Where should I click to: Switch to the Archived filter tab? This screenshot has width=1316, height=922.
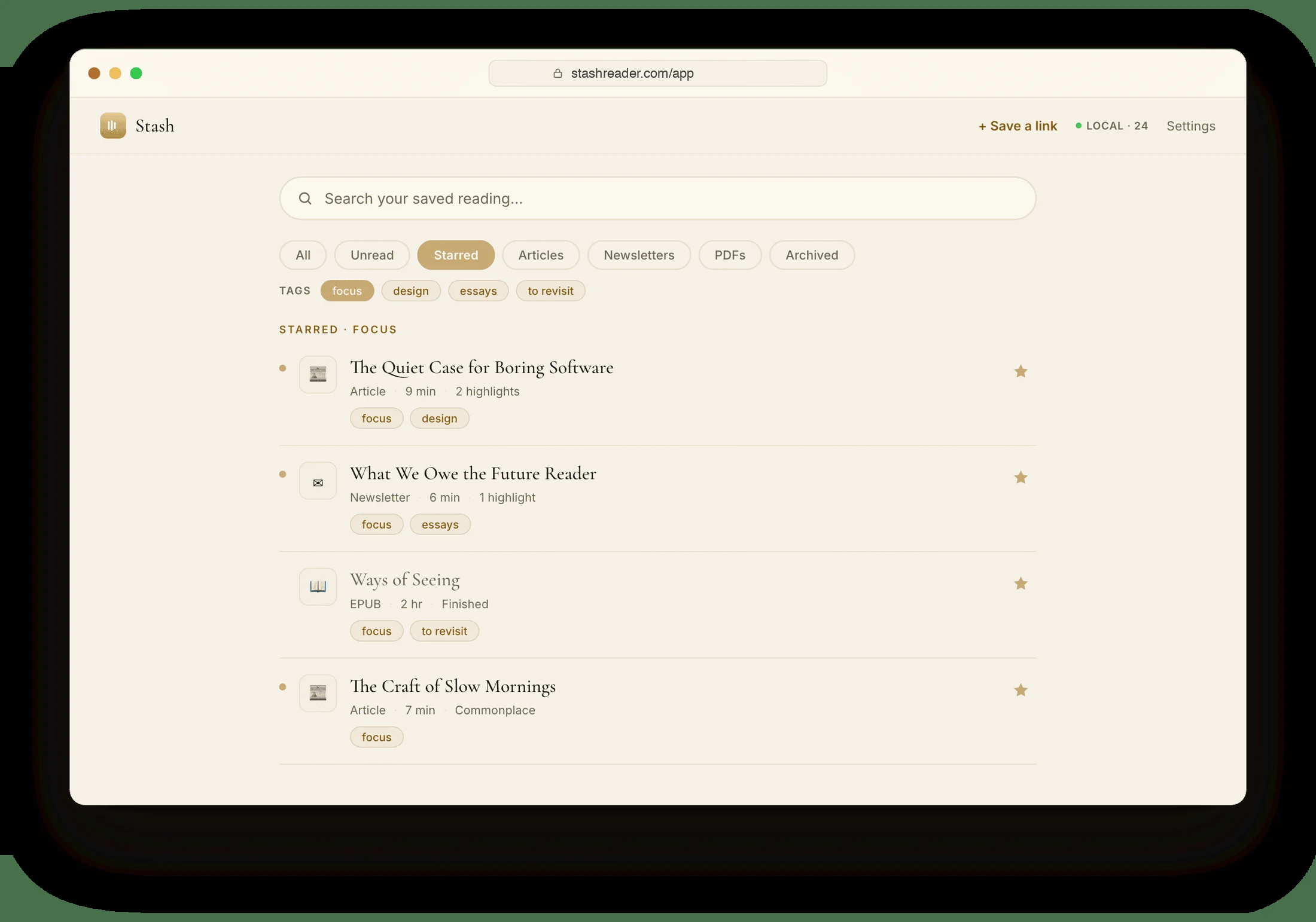(812, 255)
